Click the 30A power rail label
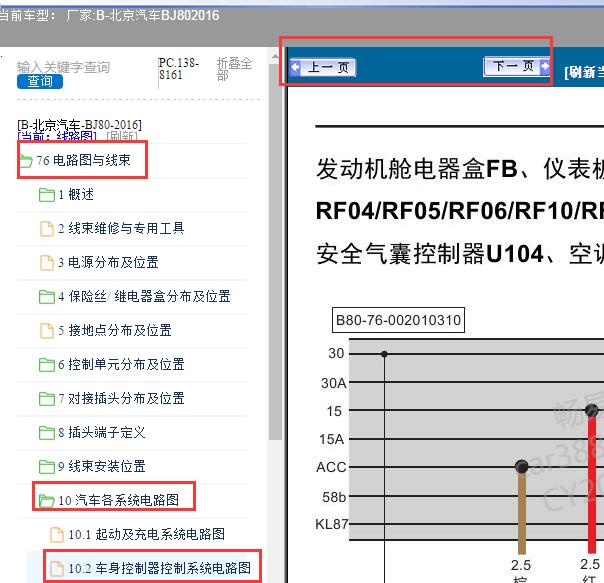The width and height of the screenshot is (604, 583). point(334,383)
